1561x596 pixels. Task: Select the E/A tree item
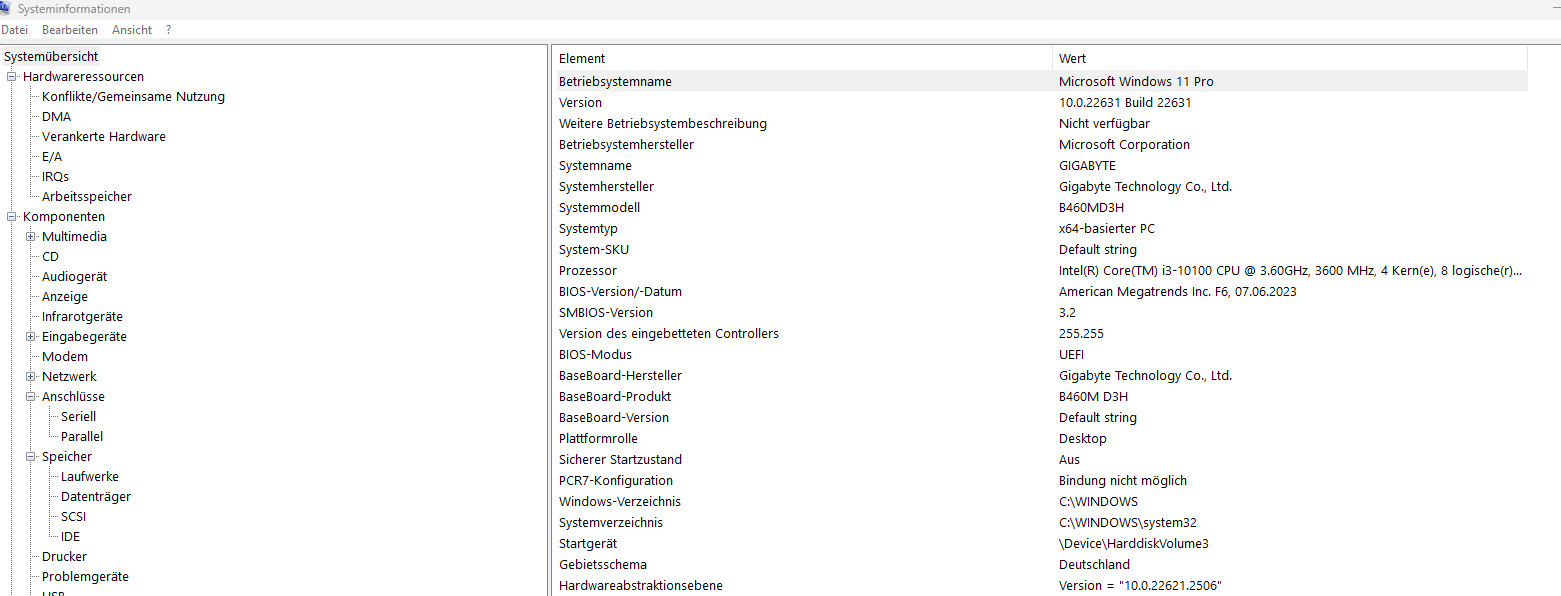coord(52,157)
